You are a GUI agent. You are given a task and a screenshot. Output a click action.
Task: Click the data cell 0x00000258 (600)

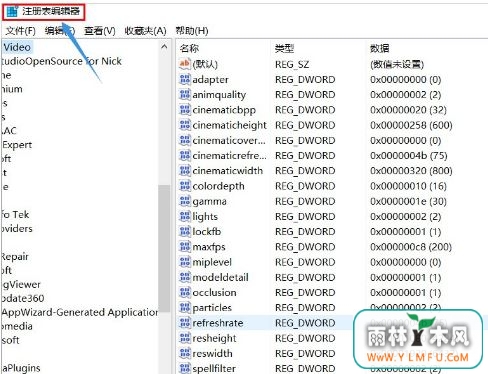click(411, 125)
